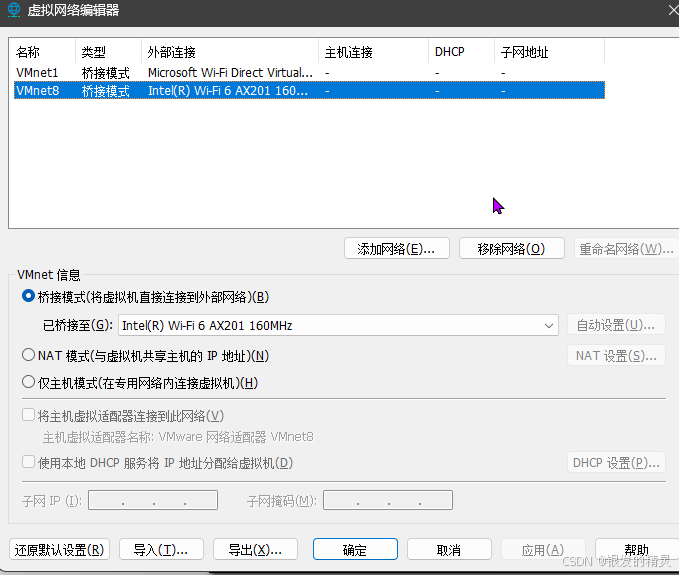679x575 pixels.
Task: Click the 自动设置(U)... button
Action: click(x=616, y=325)
